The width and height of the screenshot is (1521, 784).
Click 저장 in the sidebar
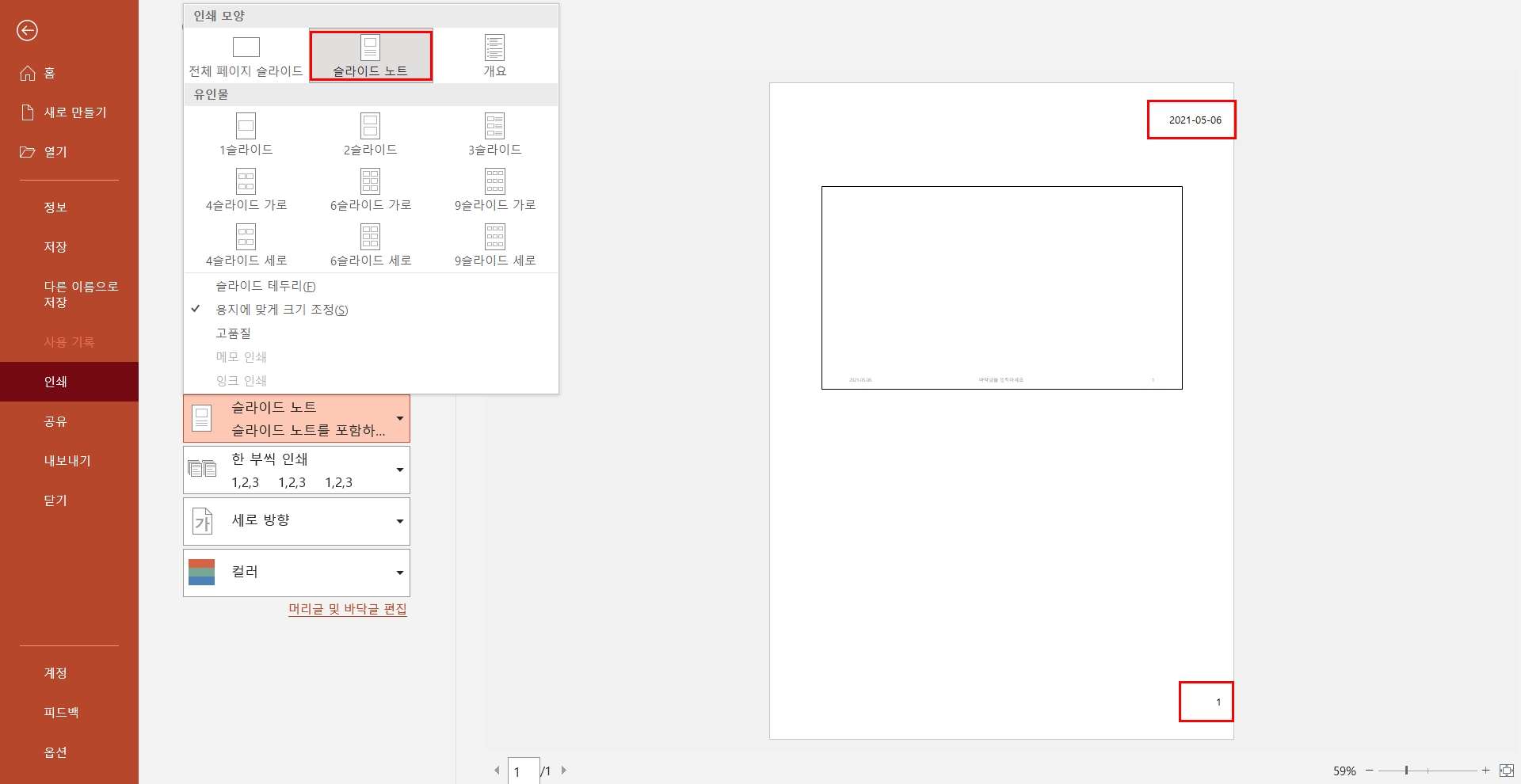click(x=69, y=247)
